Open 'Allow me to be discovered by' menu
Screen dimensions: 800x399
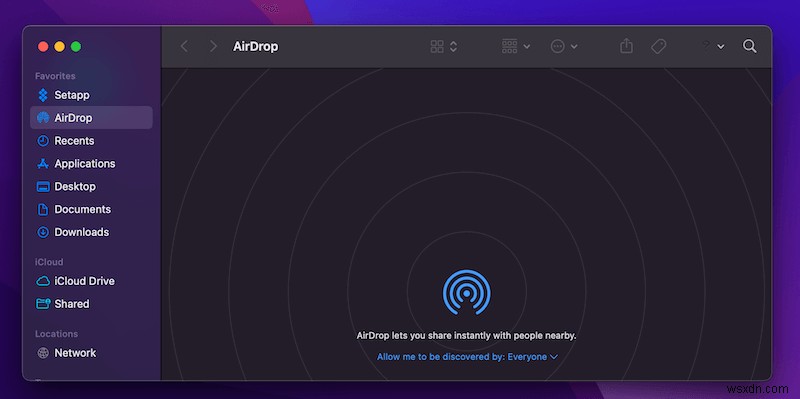[x=467, y=357]
